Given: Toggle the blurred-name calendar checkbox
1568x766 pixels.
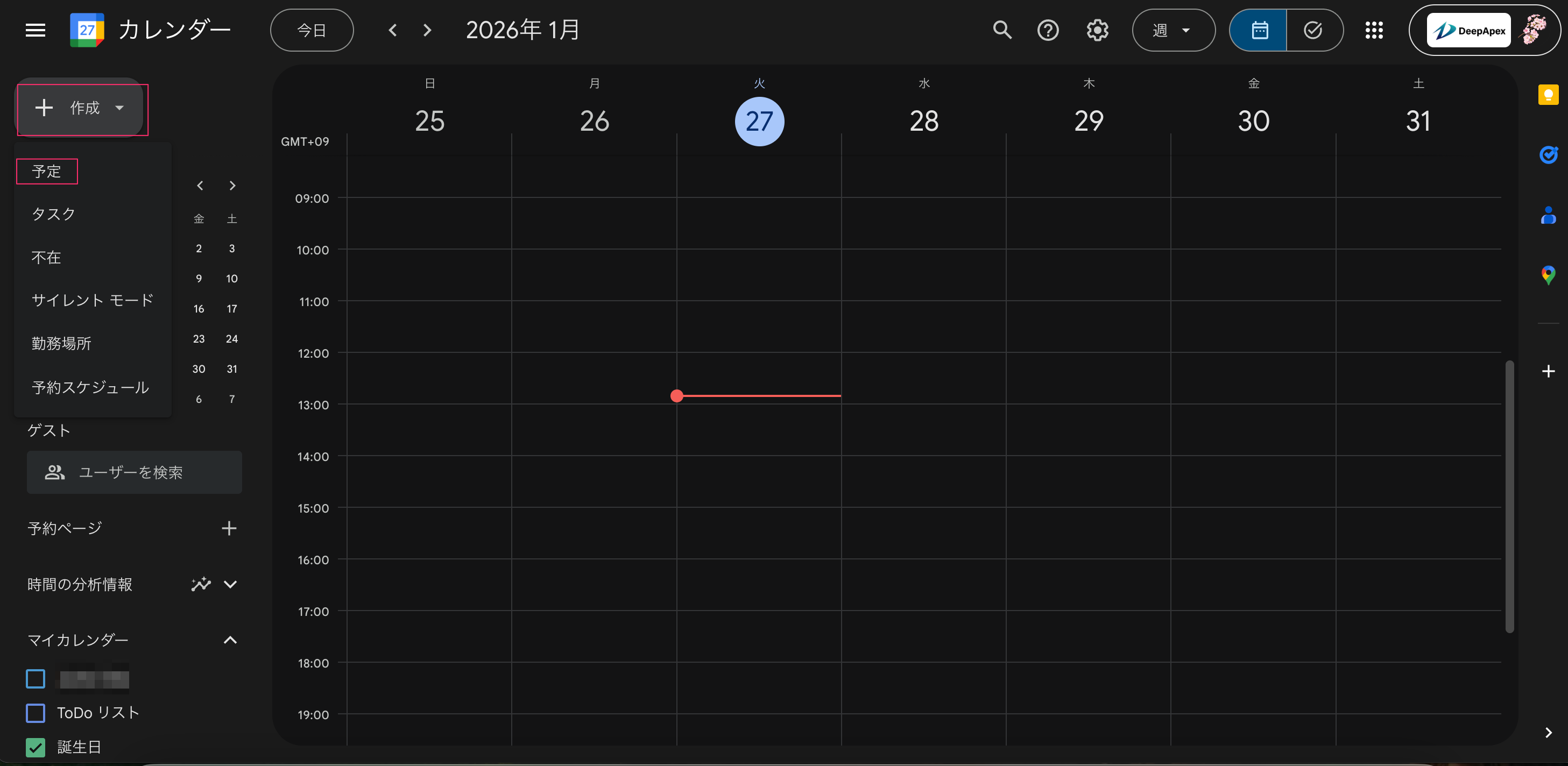Looking at the screenshot, I should click(36, 678).
